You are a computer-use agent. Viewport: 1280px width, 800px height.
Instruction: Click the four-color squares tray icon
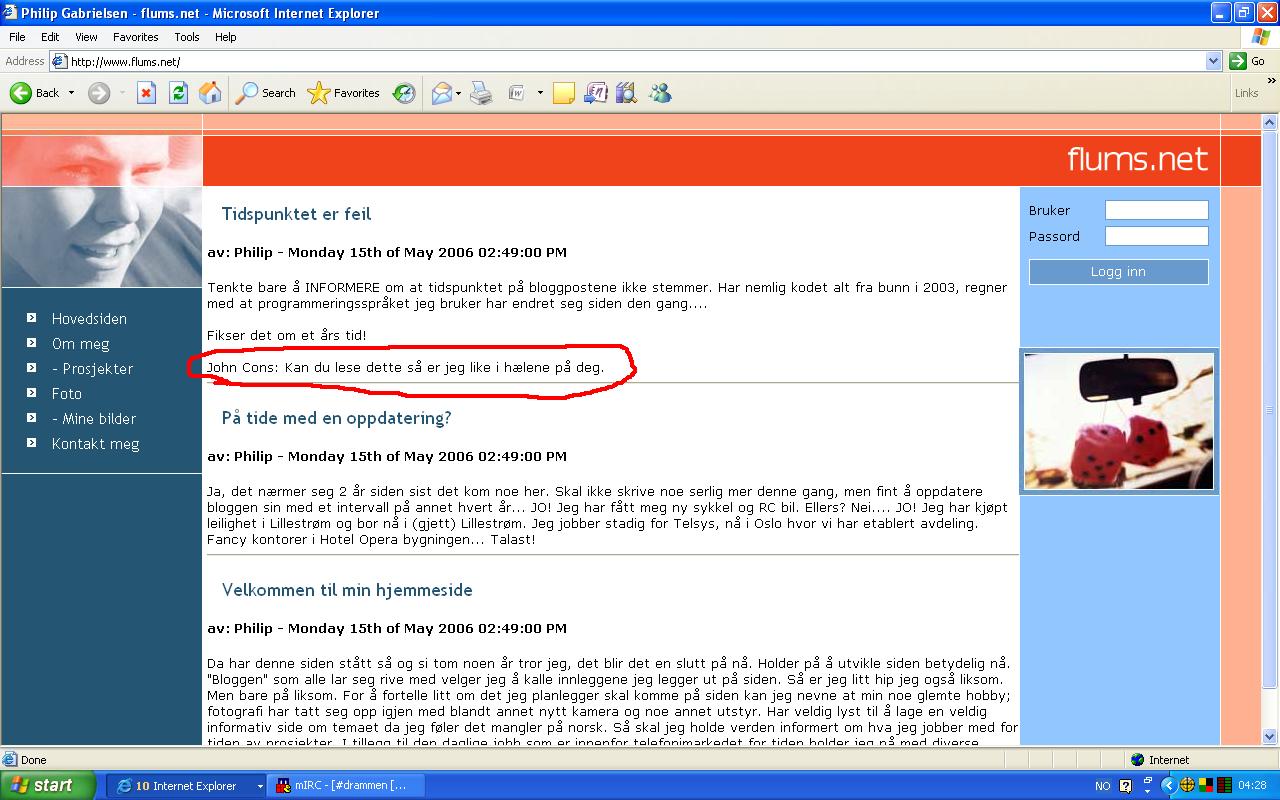click(x=1206, y=785)
